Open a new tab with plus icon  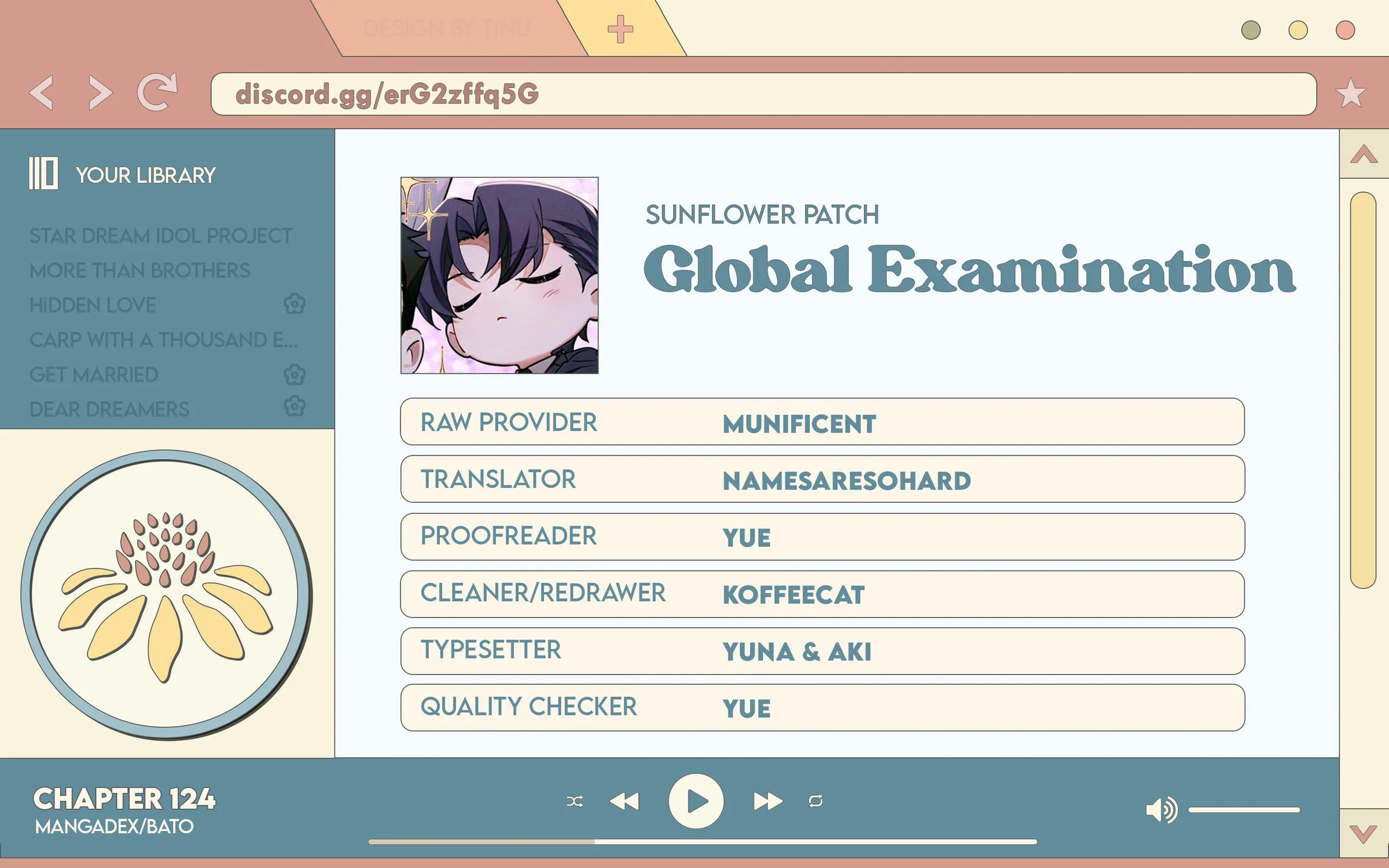[620, 29]
